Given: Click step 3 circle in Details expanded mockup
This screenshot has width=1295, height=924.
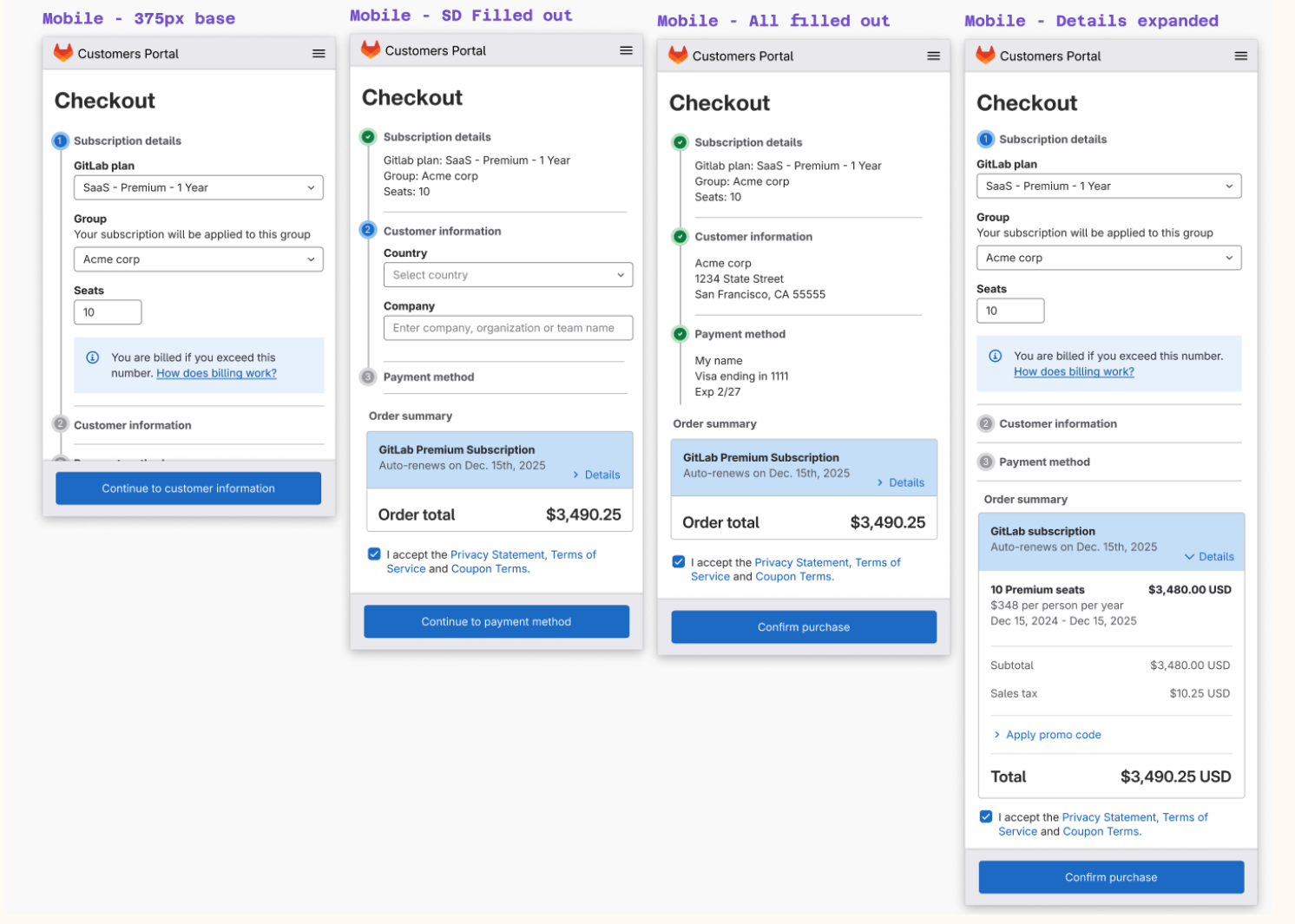Looking at the screenshot, I should (x=985, y=462).
